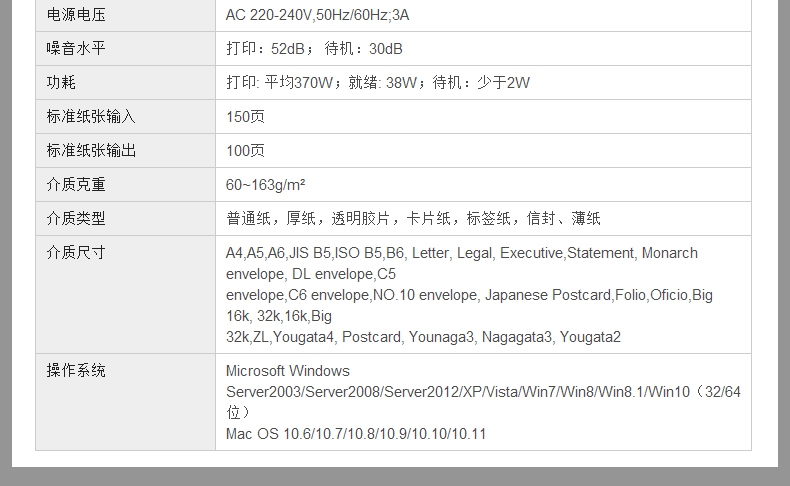This screenshot has width=790, height=486.
Task: Click the 标准纸张输出 label
Action: click(91, 150)
